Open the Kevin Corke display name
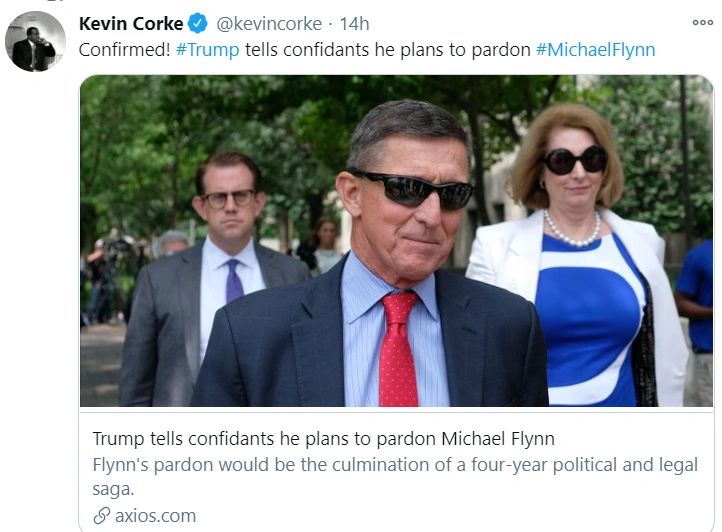This screenshot has height=532, width=722. click(x=131, y=23)
